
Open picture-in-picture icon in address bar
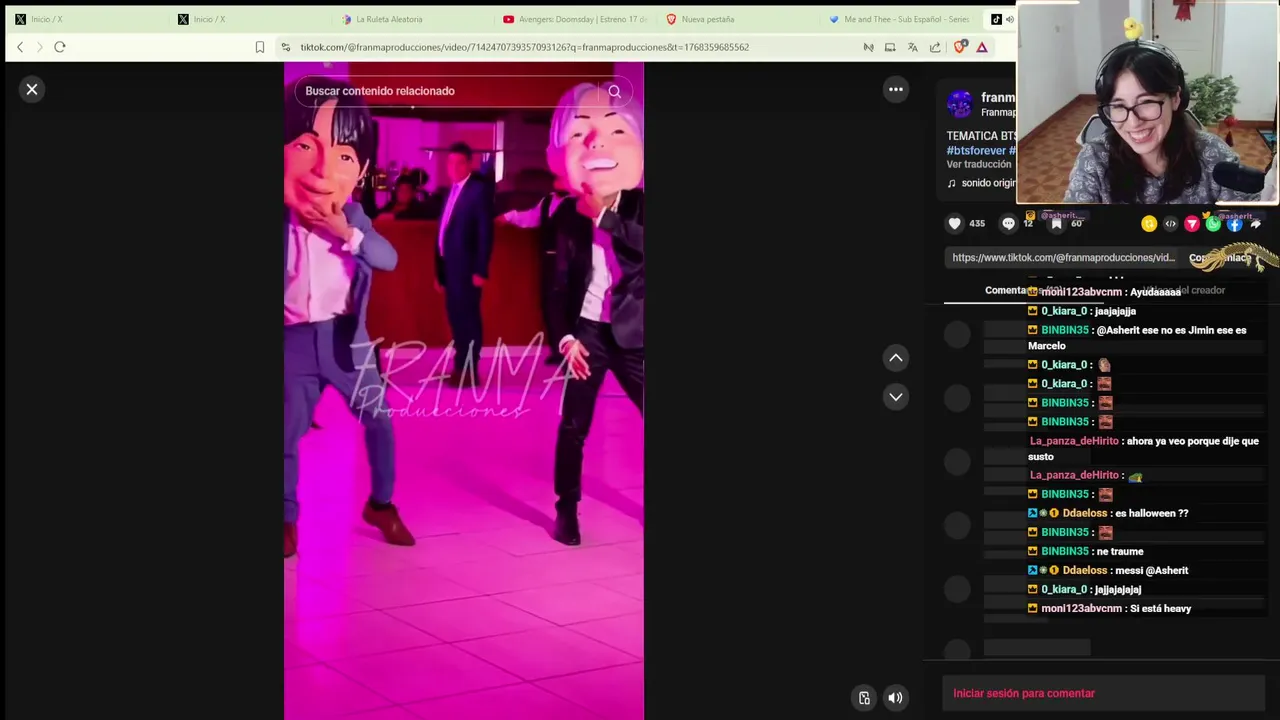pos(890,47)
